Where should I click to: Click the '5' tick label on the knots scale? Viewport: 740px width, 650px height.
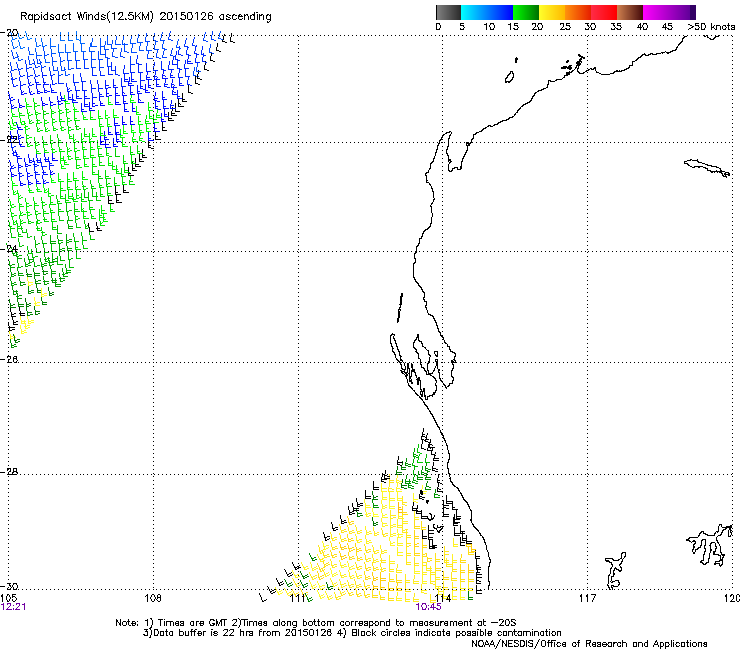(x=462, y=27)
